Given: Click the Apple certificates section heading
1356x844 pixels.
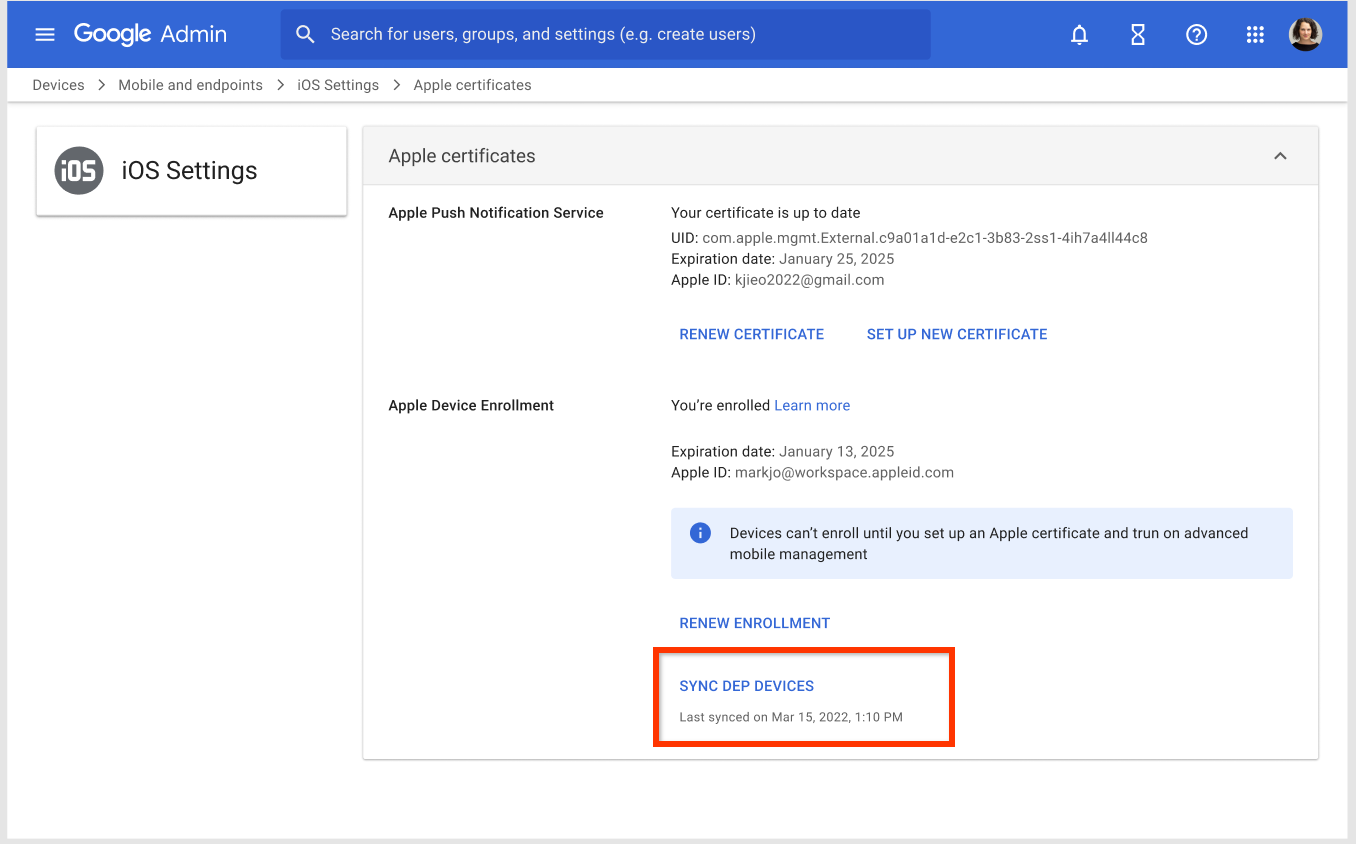Looking at the screenshot, I should click(462, 156).
